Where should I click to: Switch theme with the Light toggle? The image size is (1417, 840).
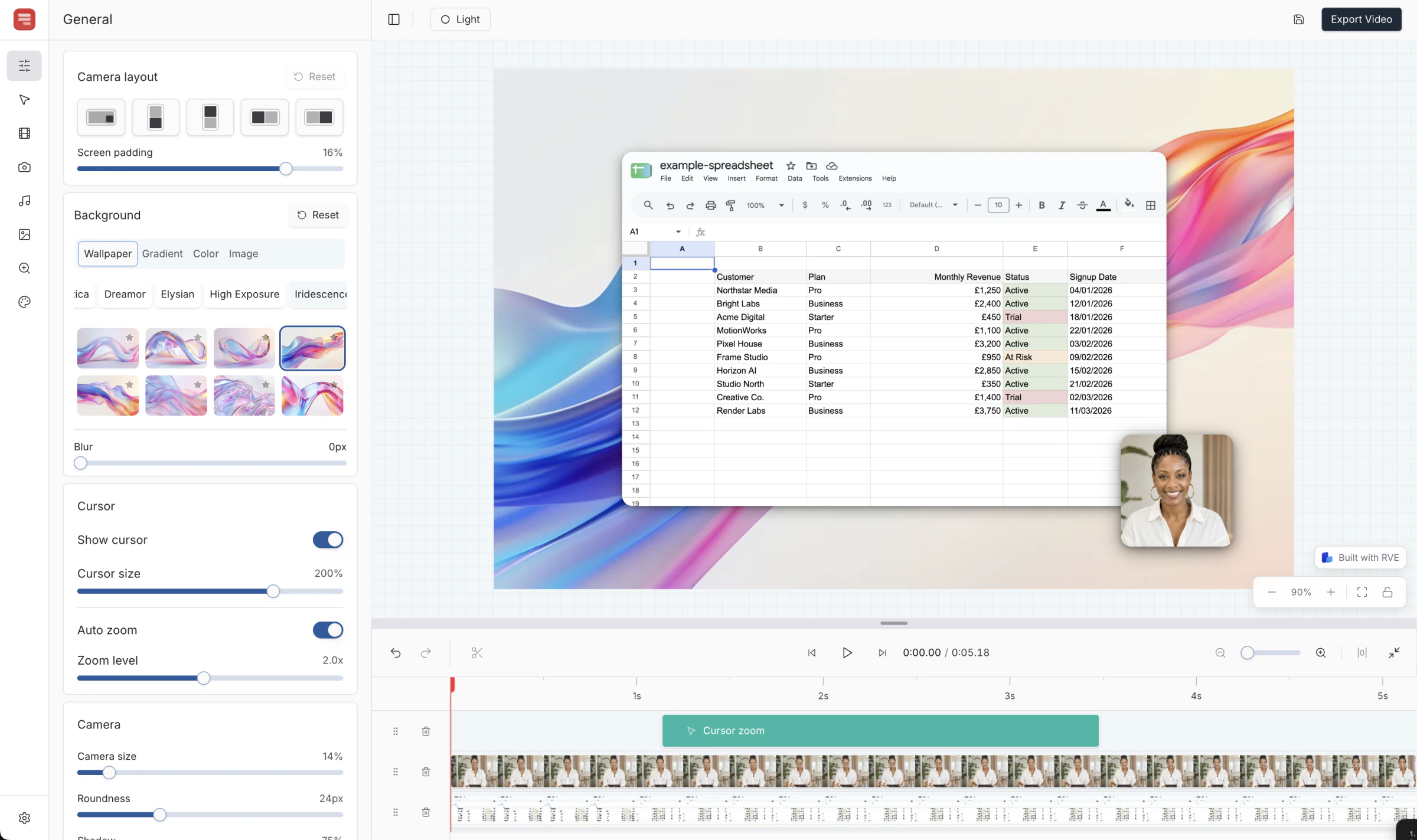(x=460, y=19)
